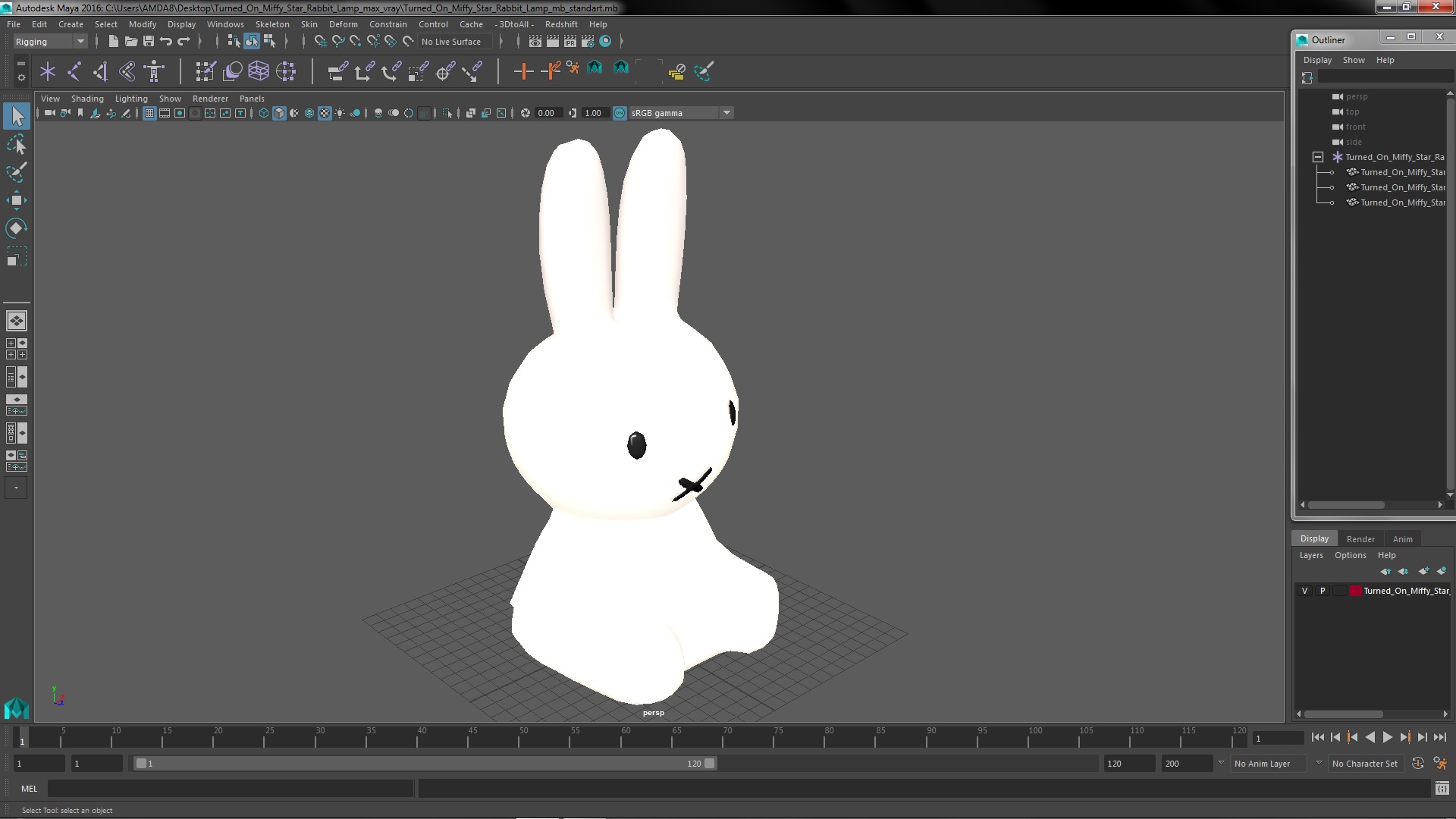1456x819 pixels.
Task: Play the animation backwards
Action: (1370, 737)
